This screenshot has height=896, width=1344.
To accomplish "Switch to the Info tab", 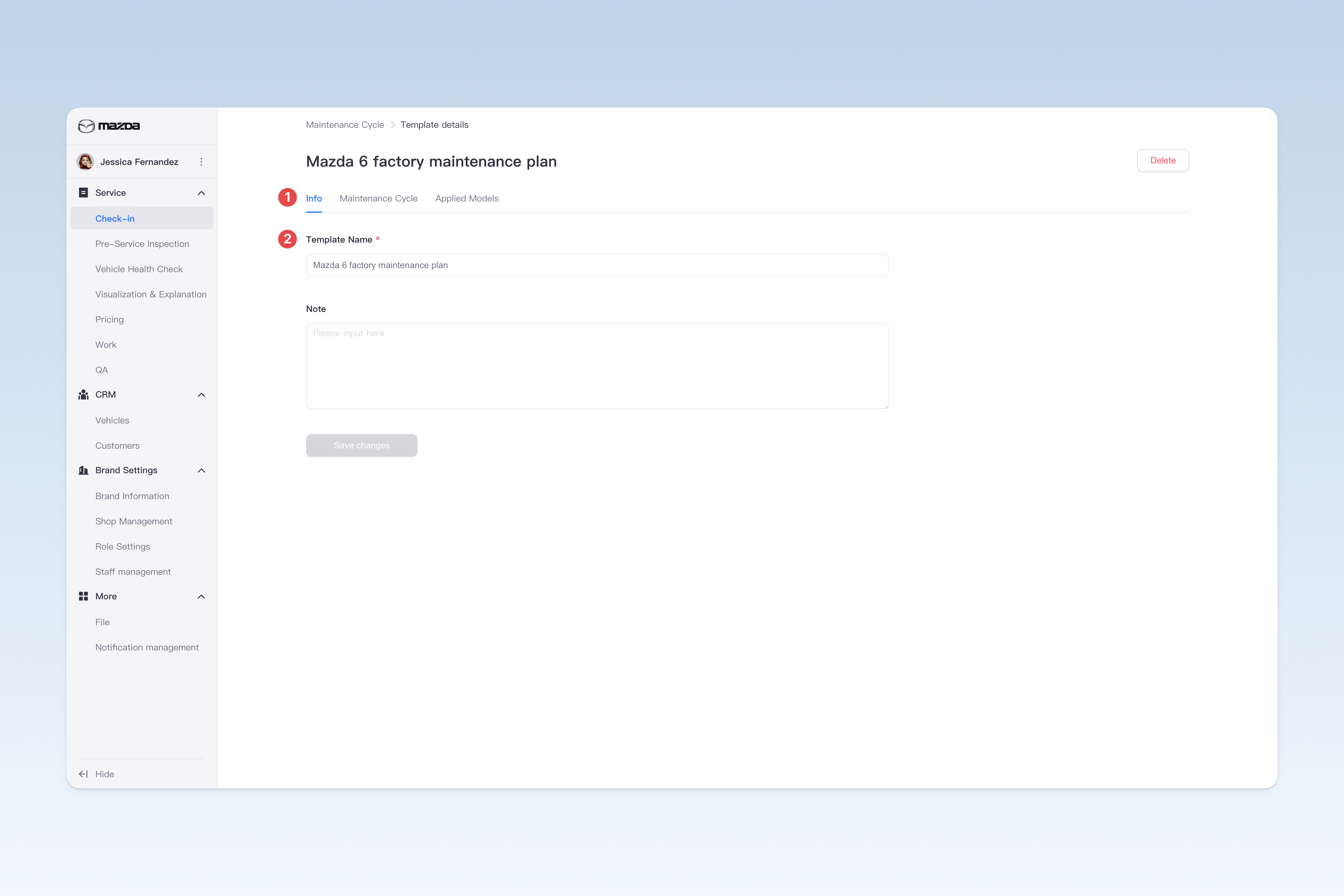I will pyautogui.click(x=314, y=198).
